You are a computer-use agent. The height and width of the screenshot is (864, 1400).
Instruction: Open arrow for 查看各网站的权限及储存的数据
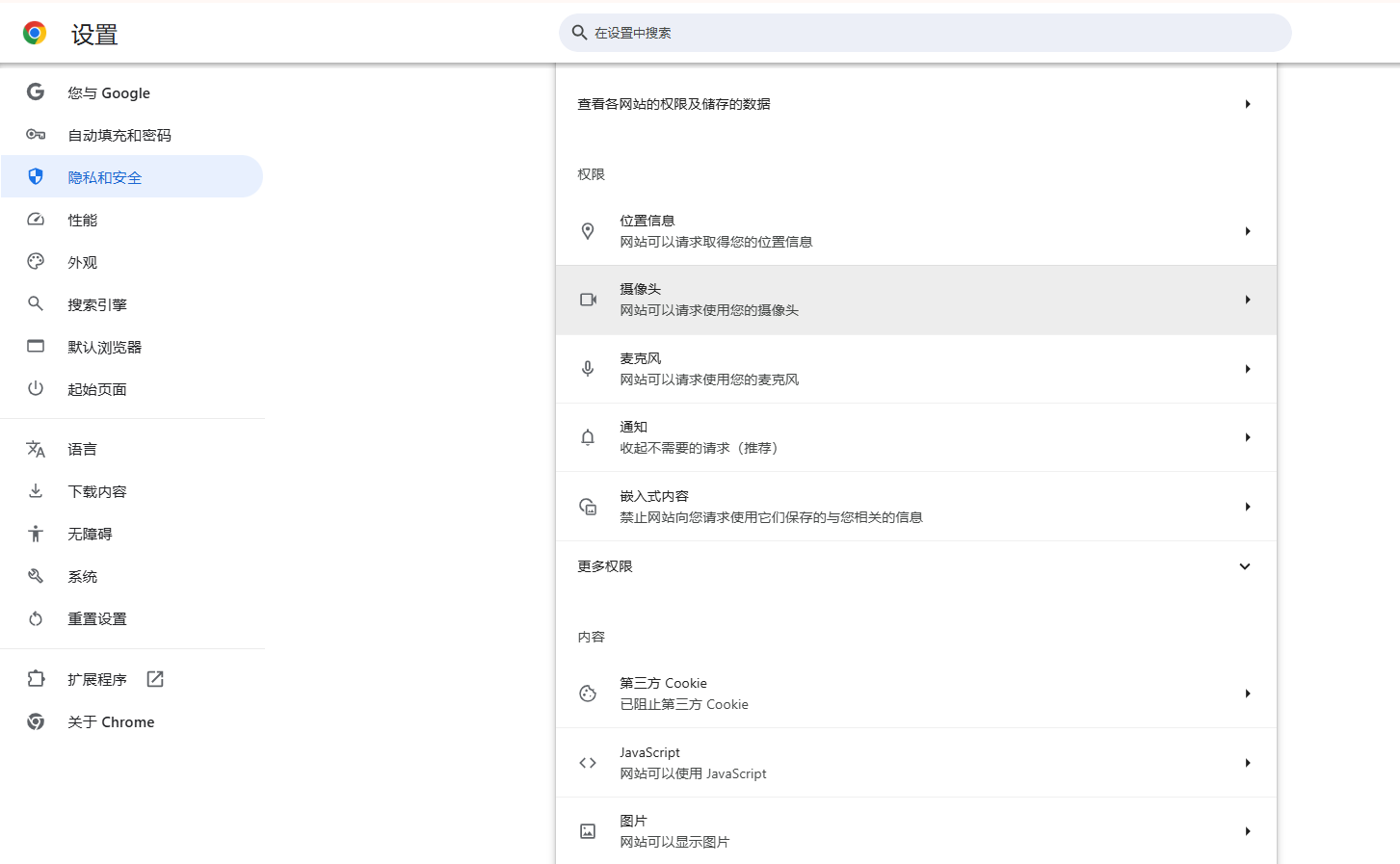(x=1248, y=104)
